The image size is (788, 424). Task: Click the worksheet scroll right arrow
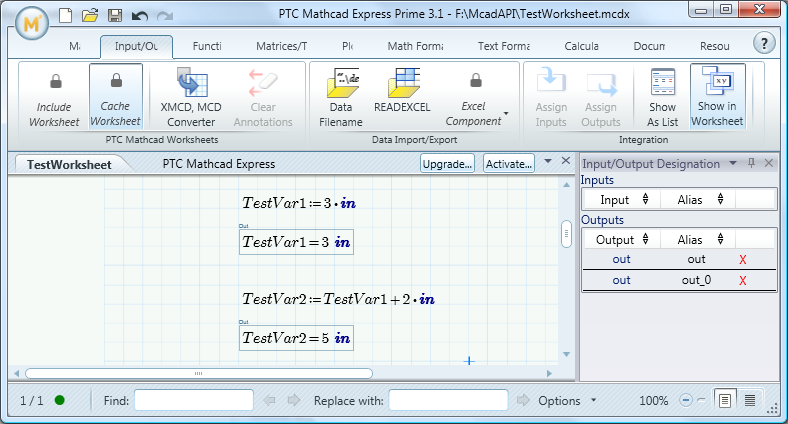[x=549, y=373]
